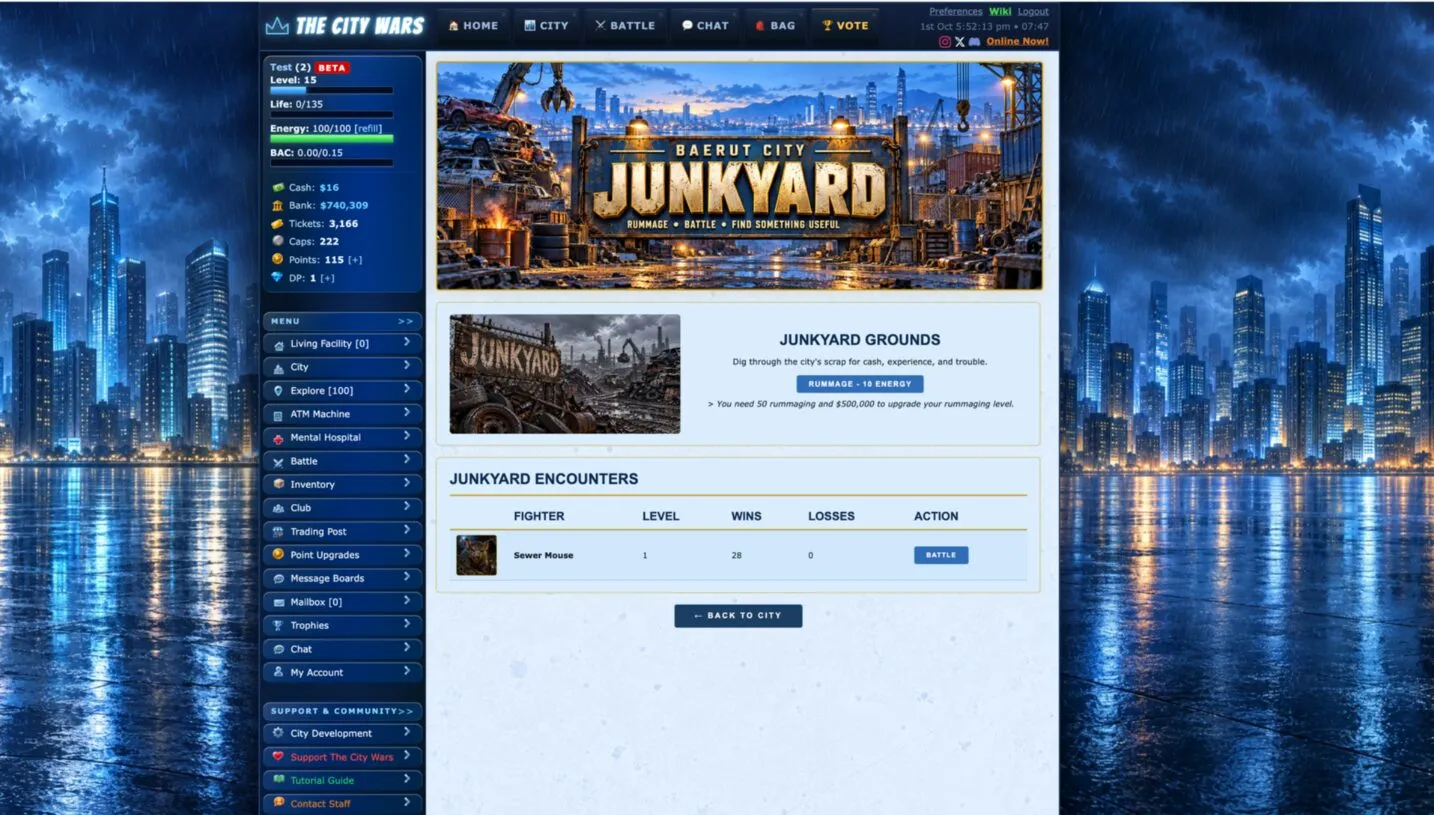Screen dimensions: 1434x815
Task: Click the green Energy progress bar
Action: click(331, 139)
